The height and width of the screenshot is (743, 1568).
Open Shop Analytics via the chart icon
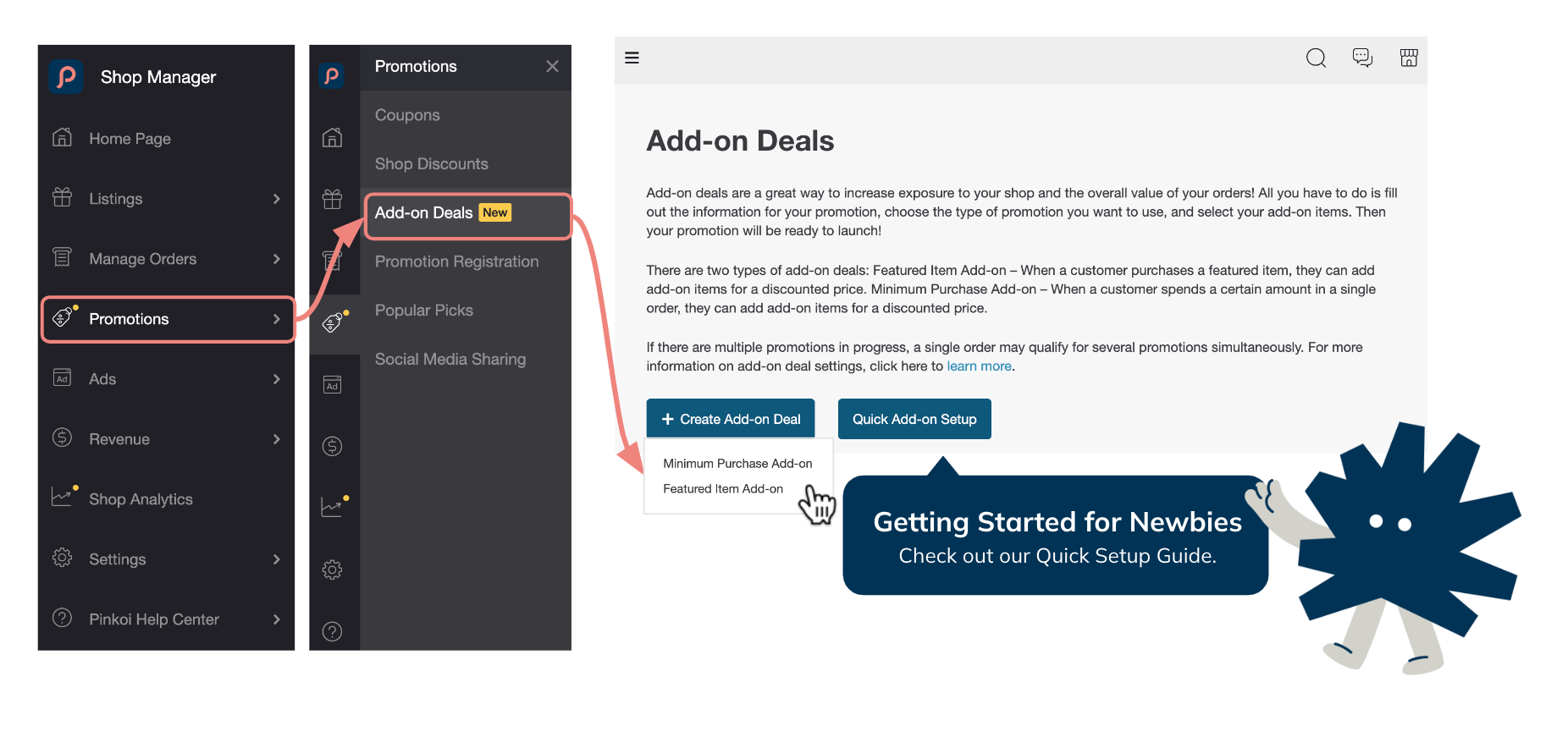coord(62,498)
